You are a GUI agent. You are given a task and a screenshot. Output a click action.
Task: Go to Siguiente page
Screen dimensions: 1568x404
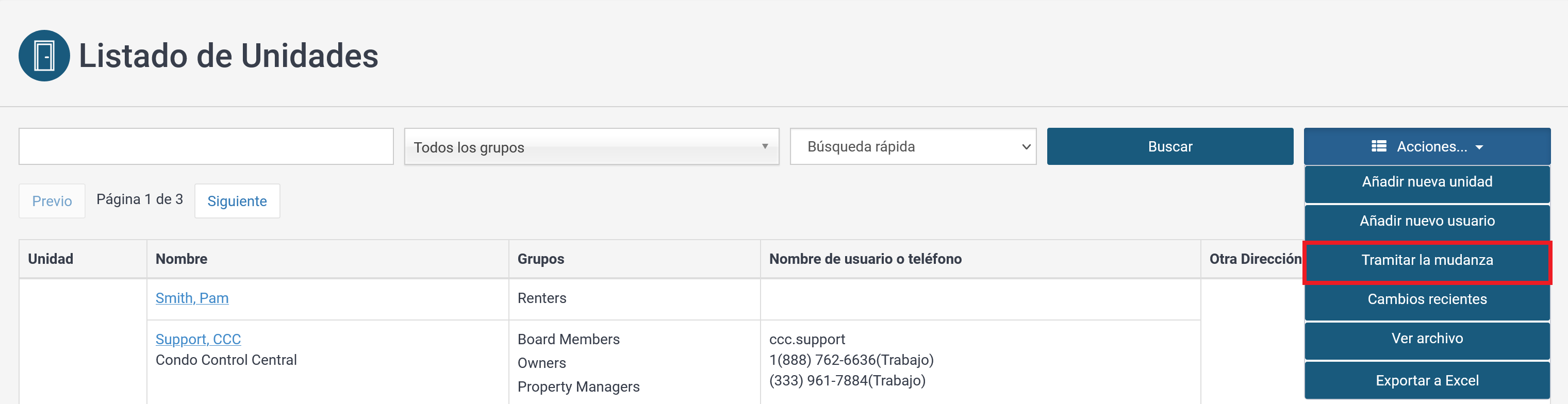pyautogui.click(x=237, y=201)
